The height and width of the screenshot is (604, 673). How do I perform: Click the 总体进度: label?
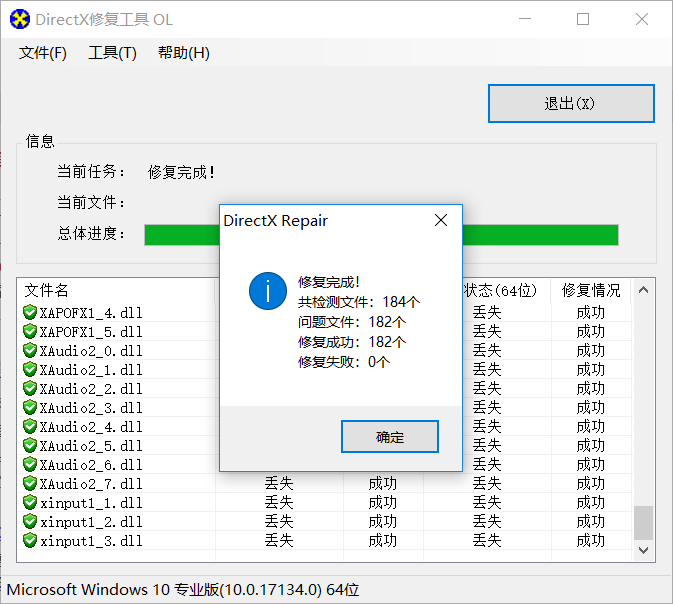[x=91, y=234]
